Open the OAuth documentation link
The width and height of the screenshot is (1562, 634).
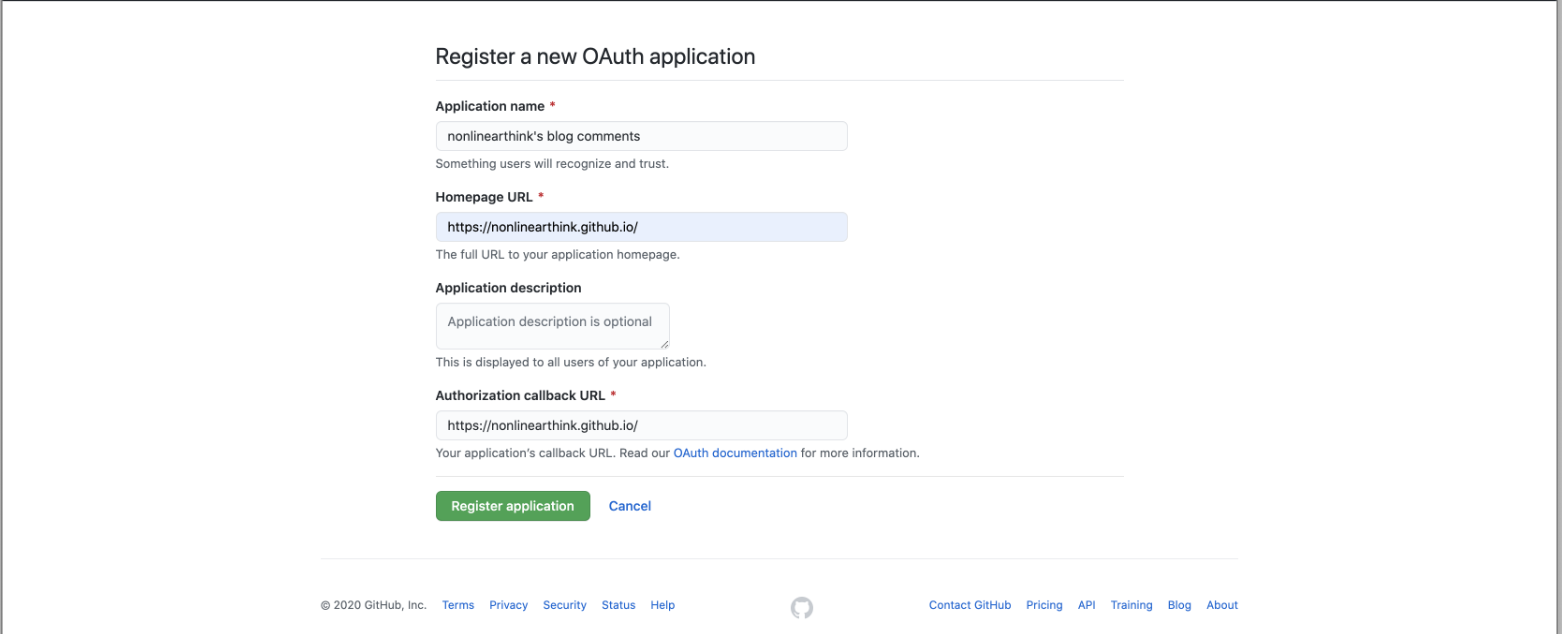pos(735,453)
